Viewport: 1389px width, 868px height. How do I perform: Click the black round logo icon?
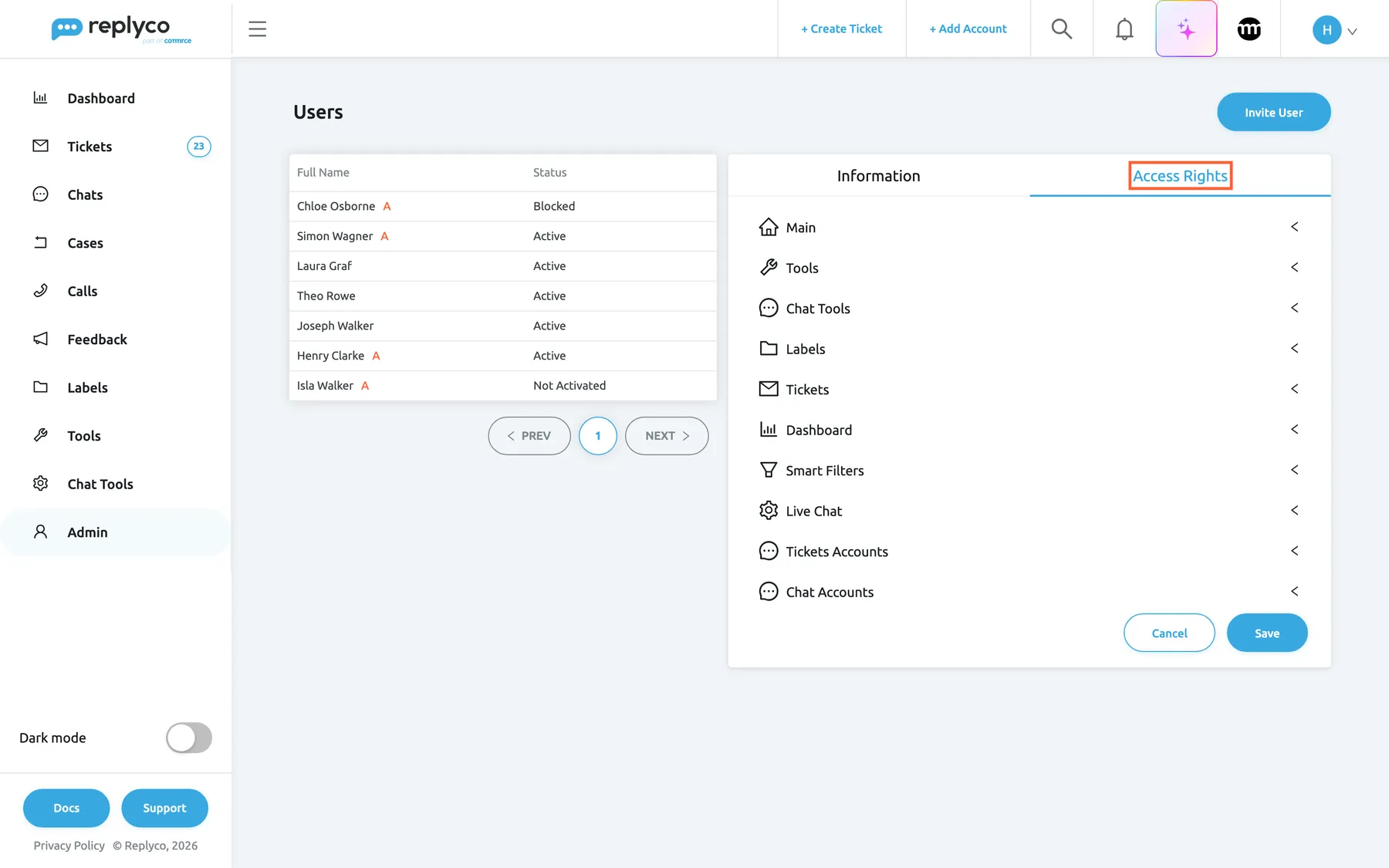[1249, 29]
